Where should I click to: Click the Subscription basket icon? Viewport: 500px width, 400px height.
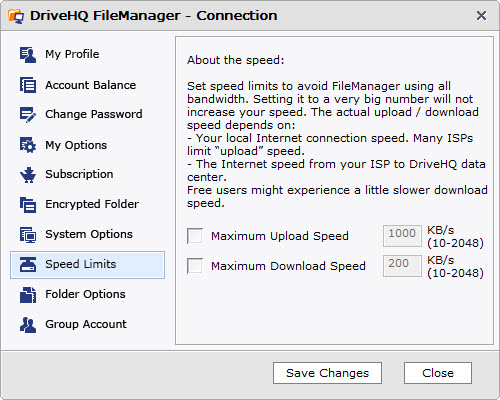point(28,175)
